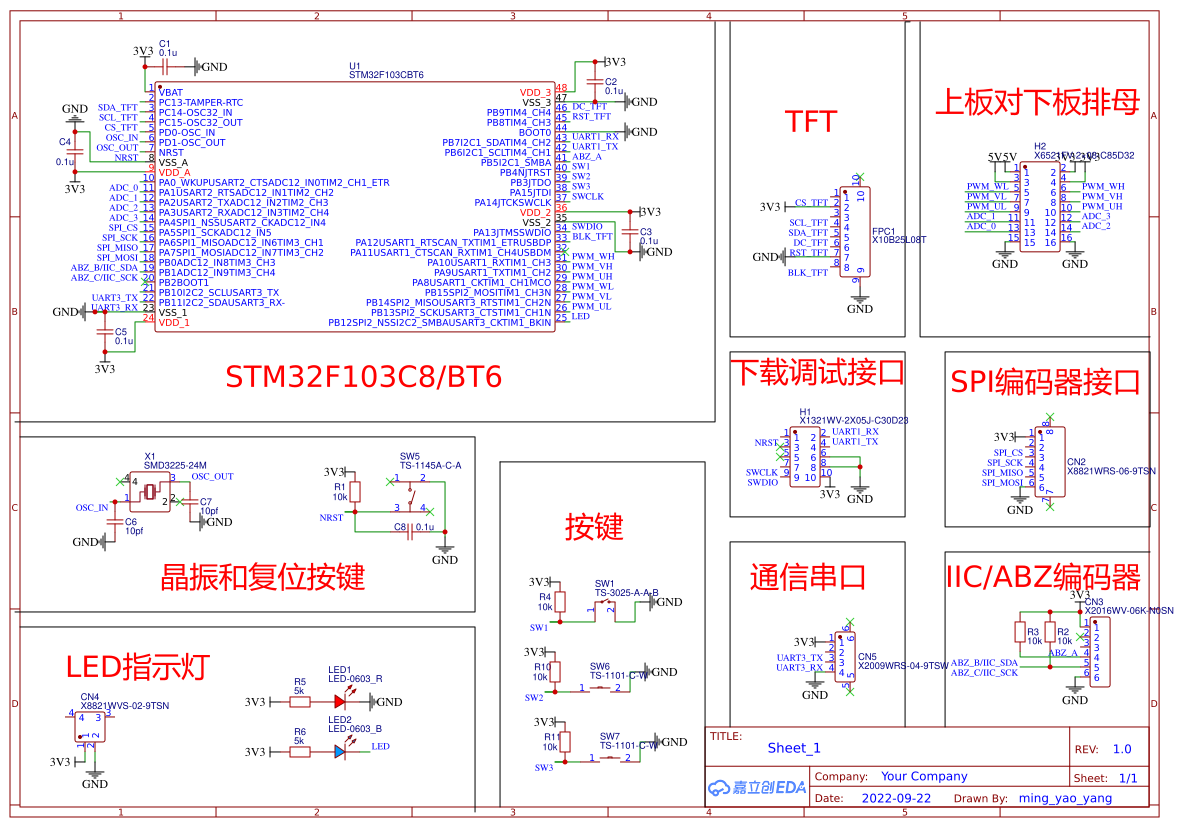Click the 'X10B25L08T' part label
The image size is (1184, 827).
point(899,240)
